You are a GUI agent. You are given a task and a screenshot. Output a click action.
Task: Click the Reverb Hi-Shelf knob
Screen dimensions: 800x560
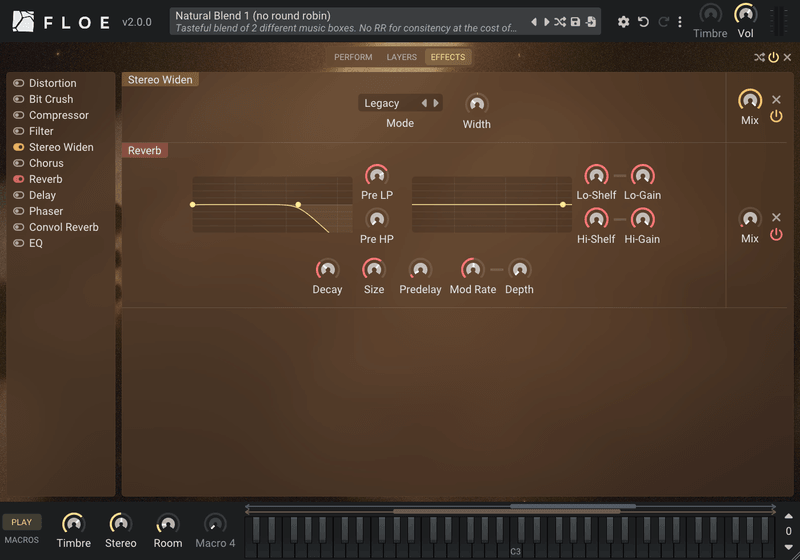[x=596, y=219]
